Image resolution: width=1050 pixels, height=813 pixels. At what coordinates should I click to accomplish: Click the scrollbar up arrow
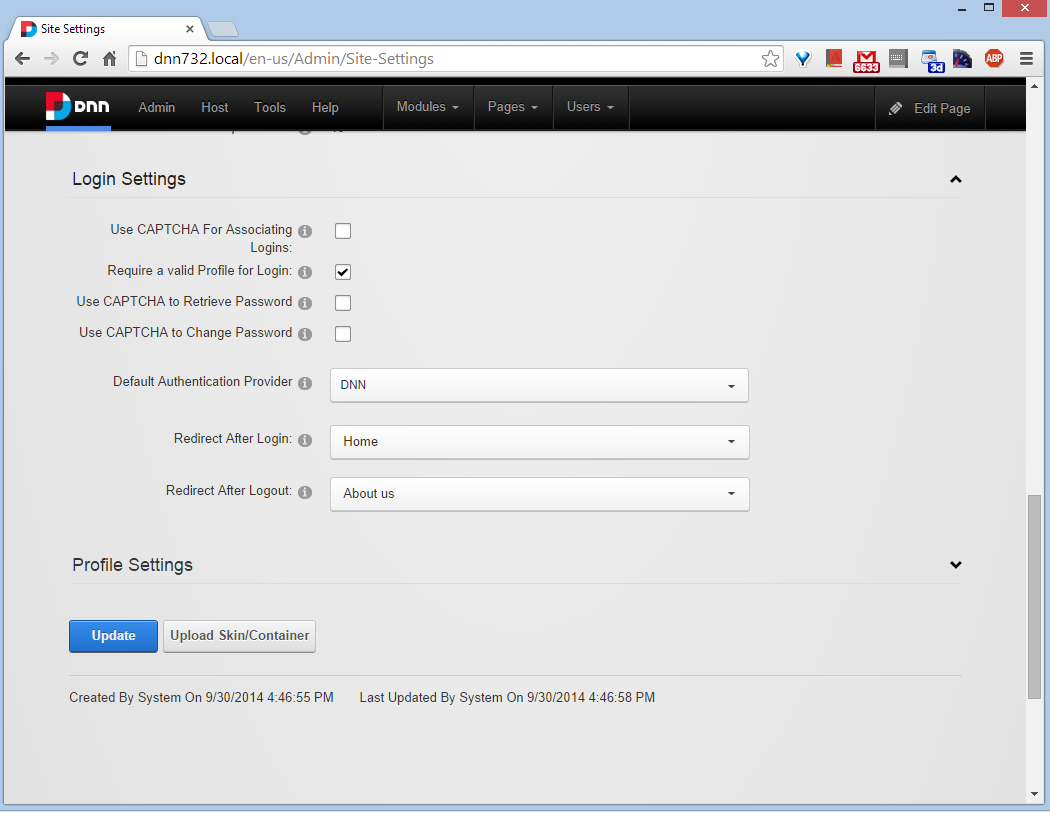[1035, 86]
